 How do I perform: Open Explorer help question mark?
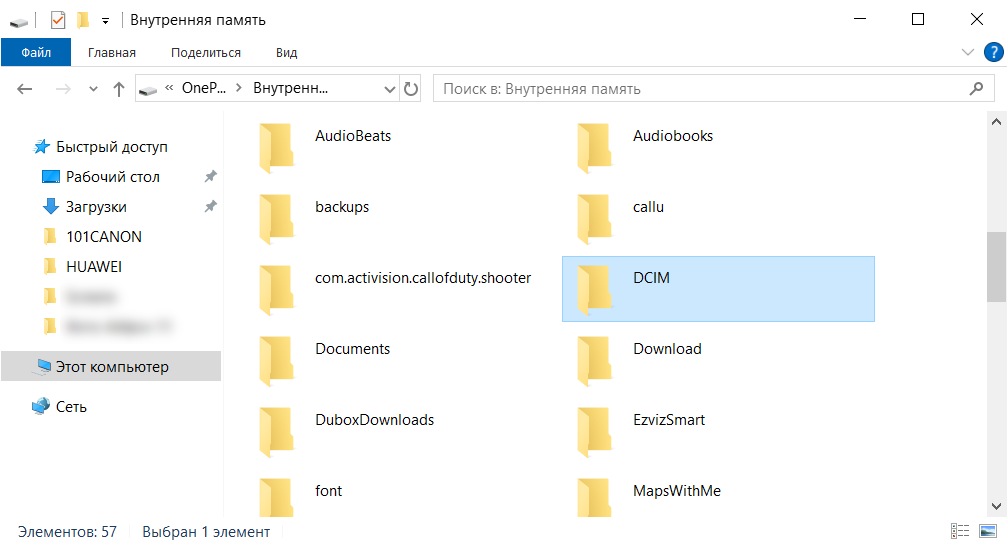(x=994, y=52)
